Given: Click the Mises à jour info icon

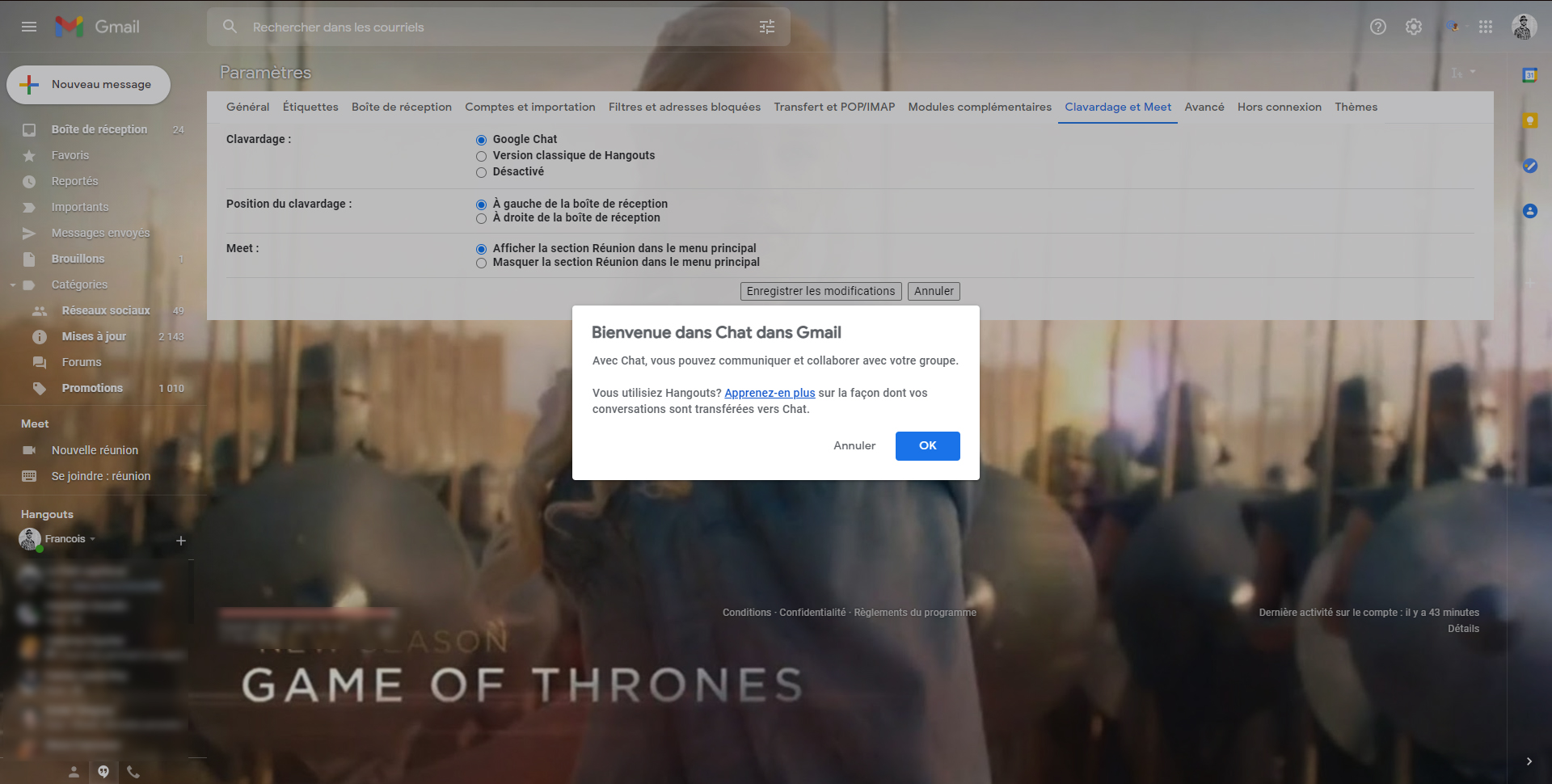Looking at the screenshot, I should click(39, 336).
